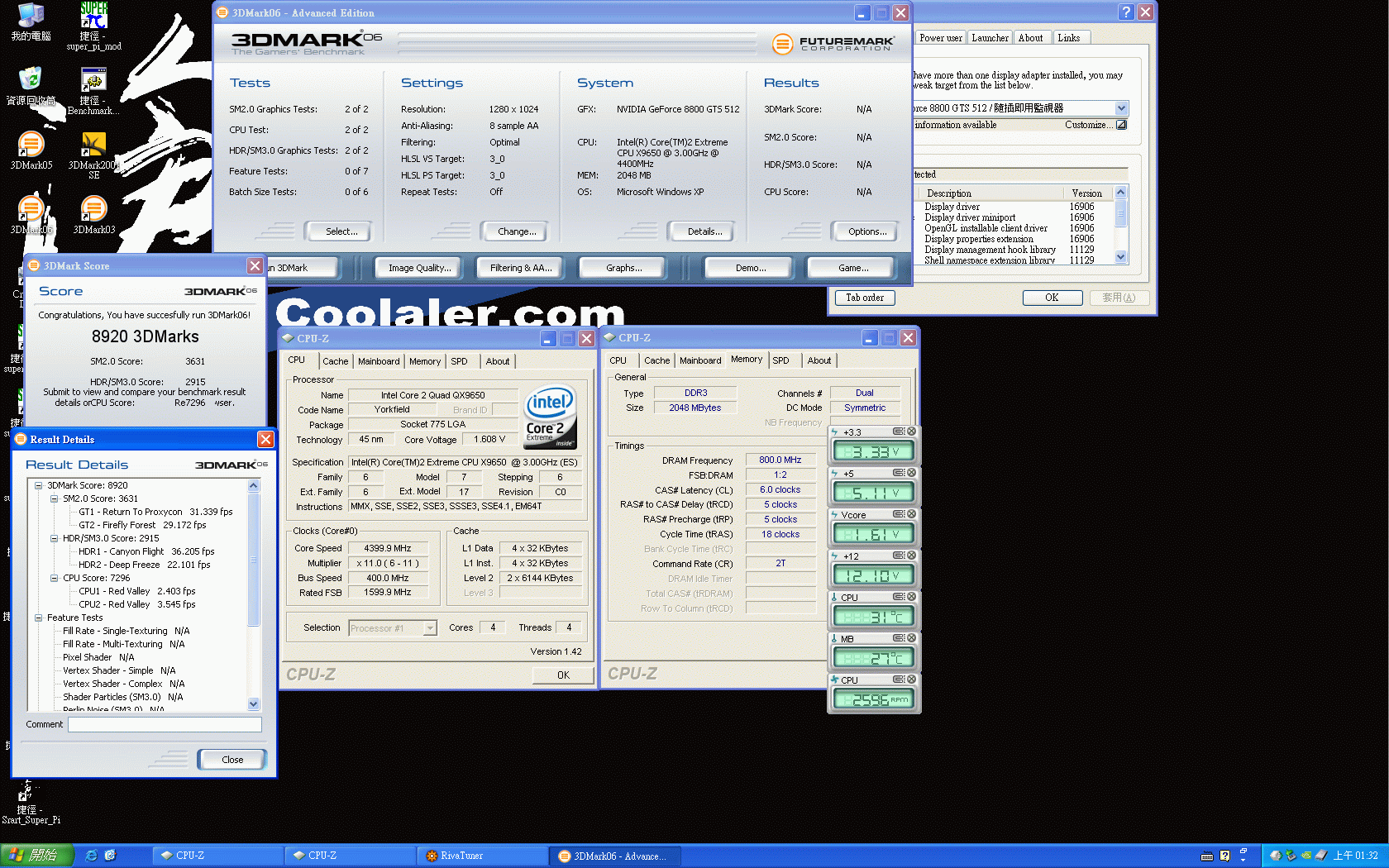
Task: Close the CPU temperature monitor gadget
Action: pos(911,597)
